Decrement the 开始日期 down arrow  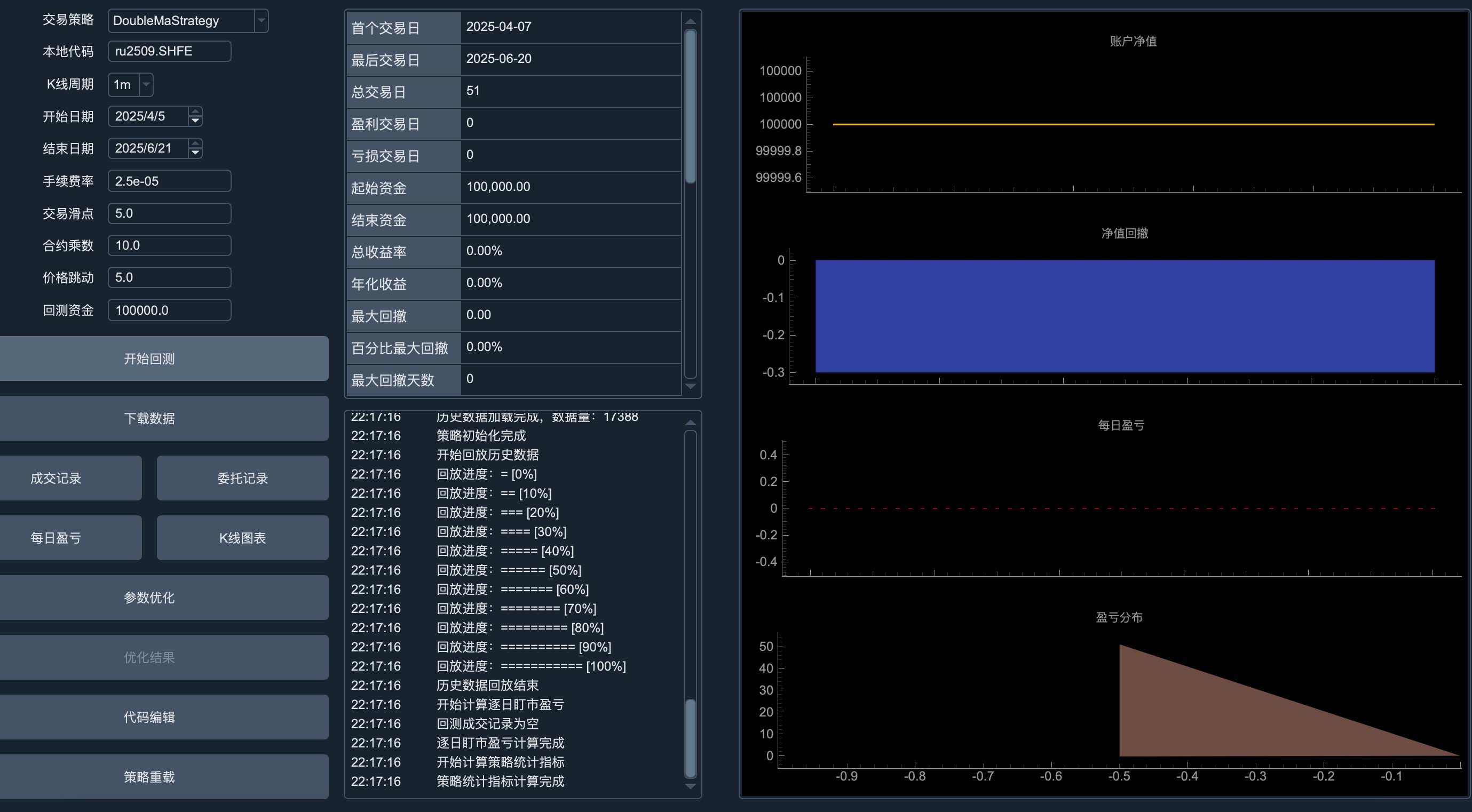coord(195,121)
